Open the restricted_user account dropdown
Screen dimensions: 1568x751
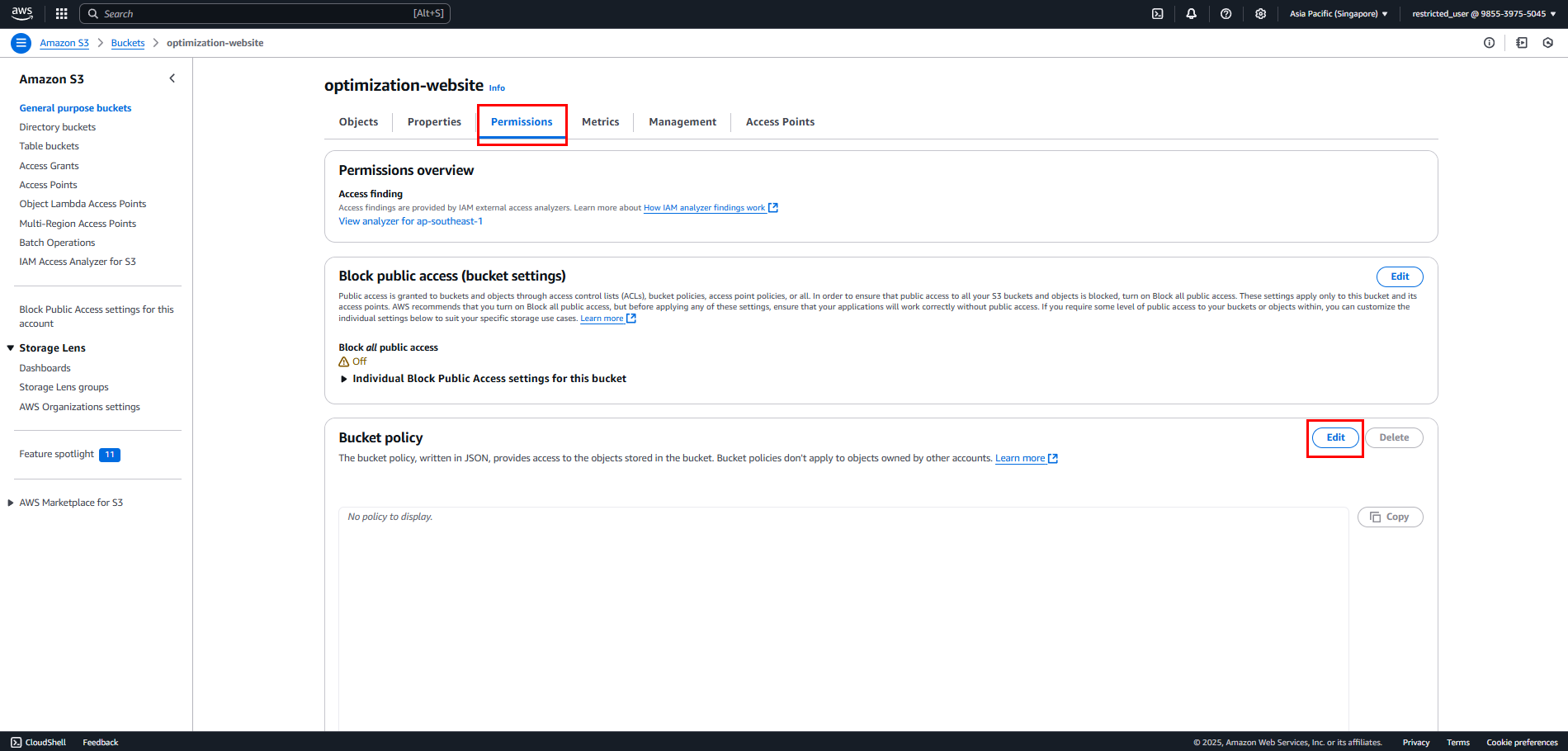tap(1484, 14)
